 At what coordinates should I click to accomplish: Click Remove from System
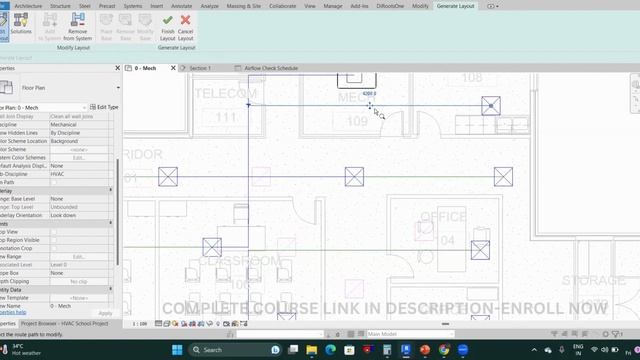tap(78, 27)
